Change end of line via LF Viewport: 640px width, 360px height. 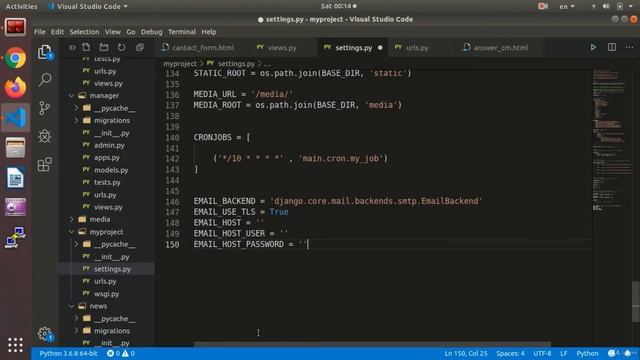tap(564, 353)
